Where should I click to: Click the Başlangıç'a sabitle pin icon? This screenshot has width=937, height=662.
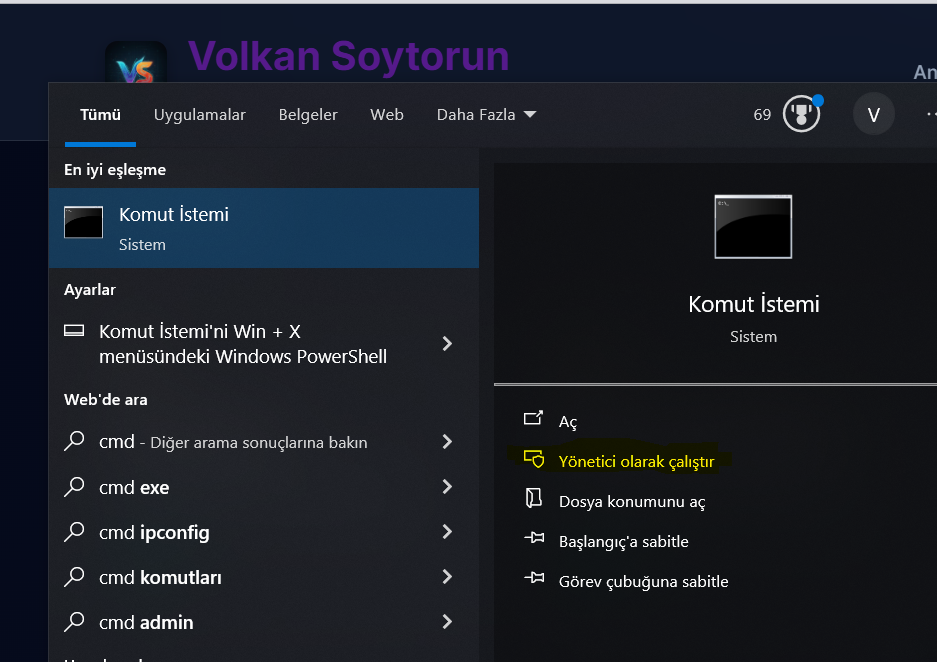(533, 540)
